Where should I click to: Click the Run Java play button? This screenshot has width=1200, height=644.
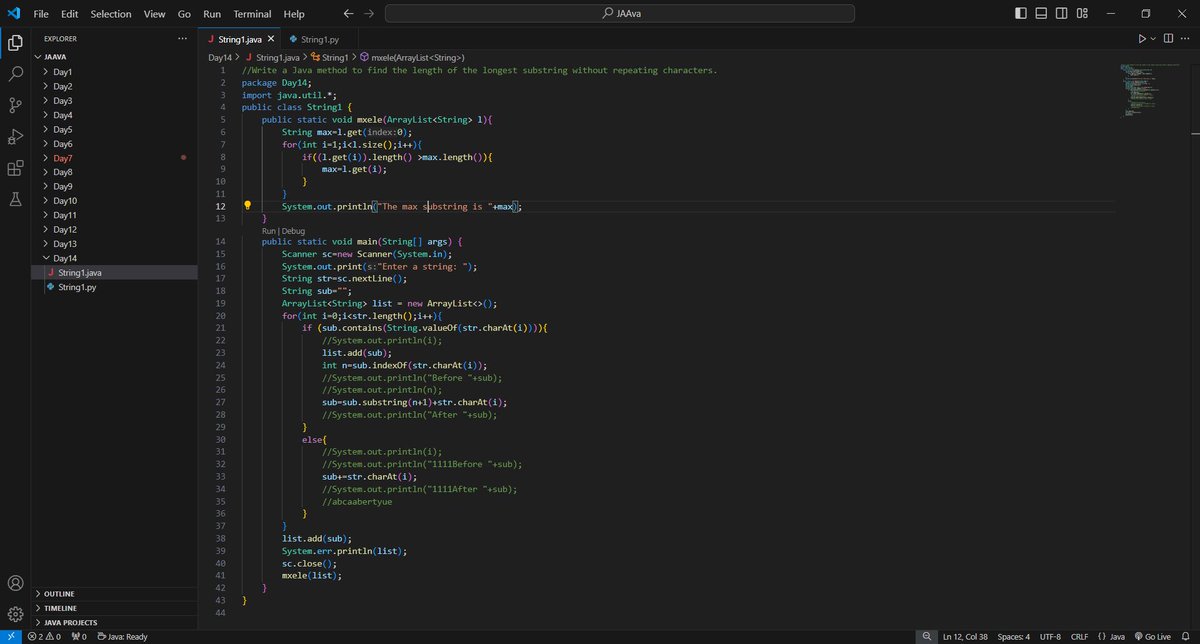pos(1142,39)
